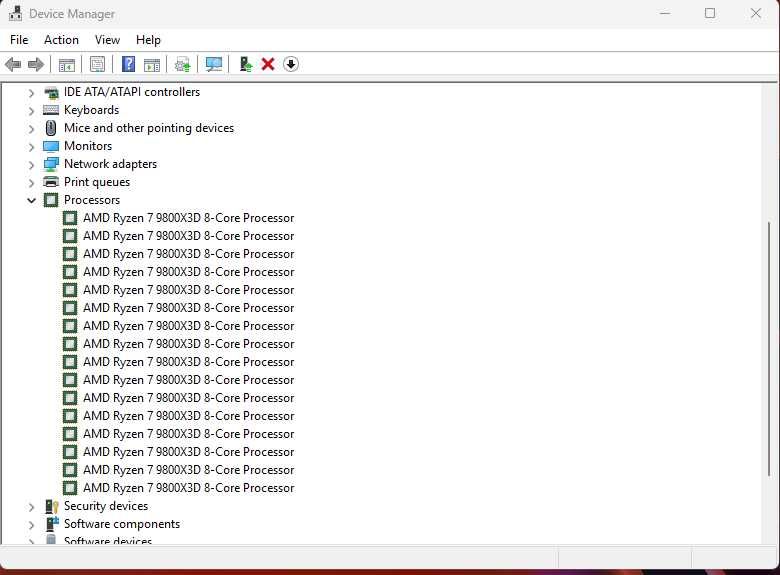
Task: Expand the Monitors node
Action: click(31, 147)
